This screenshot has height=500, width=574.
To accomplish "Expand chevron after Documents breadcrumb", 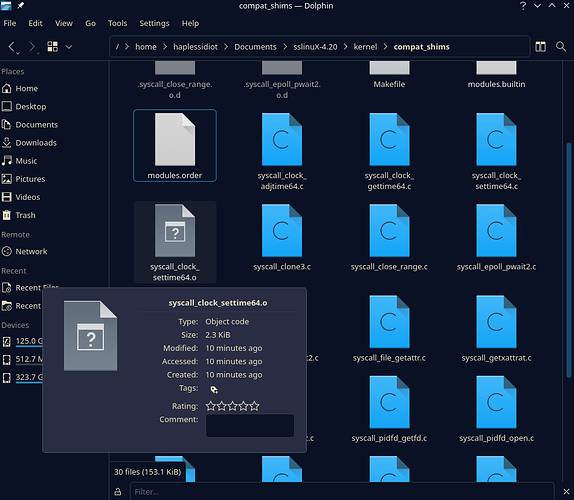I will point(285,47).
